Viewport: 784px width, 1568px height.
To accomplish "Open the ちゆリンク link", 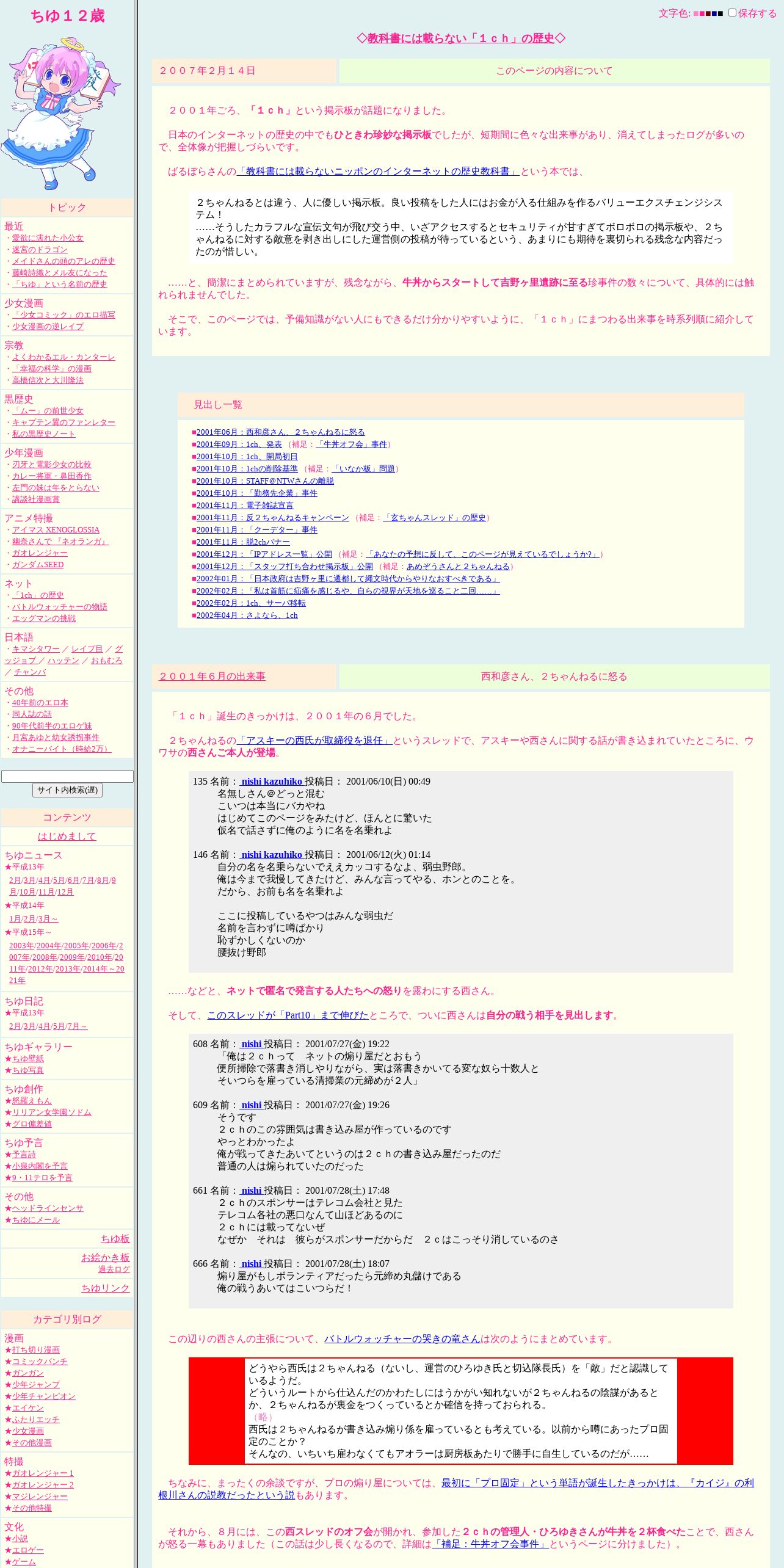I will 106,1288.
